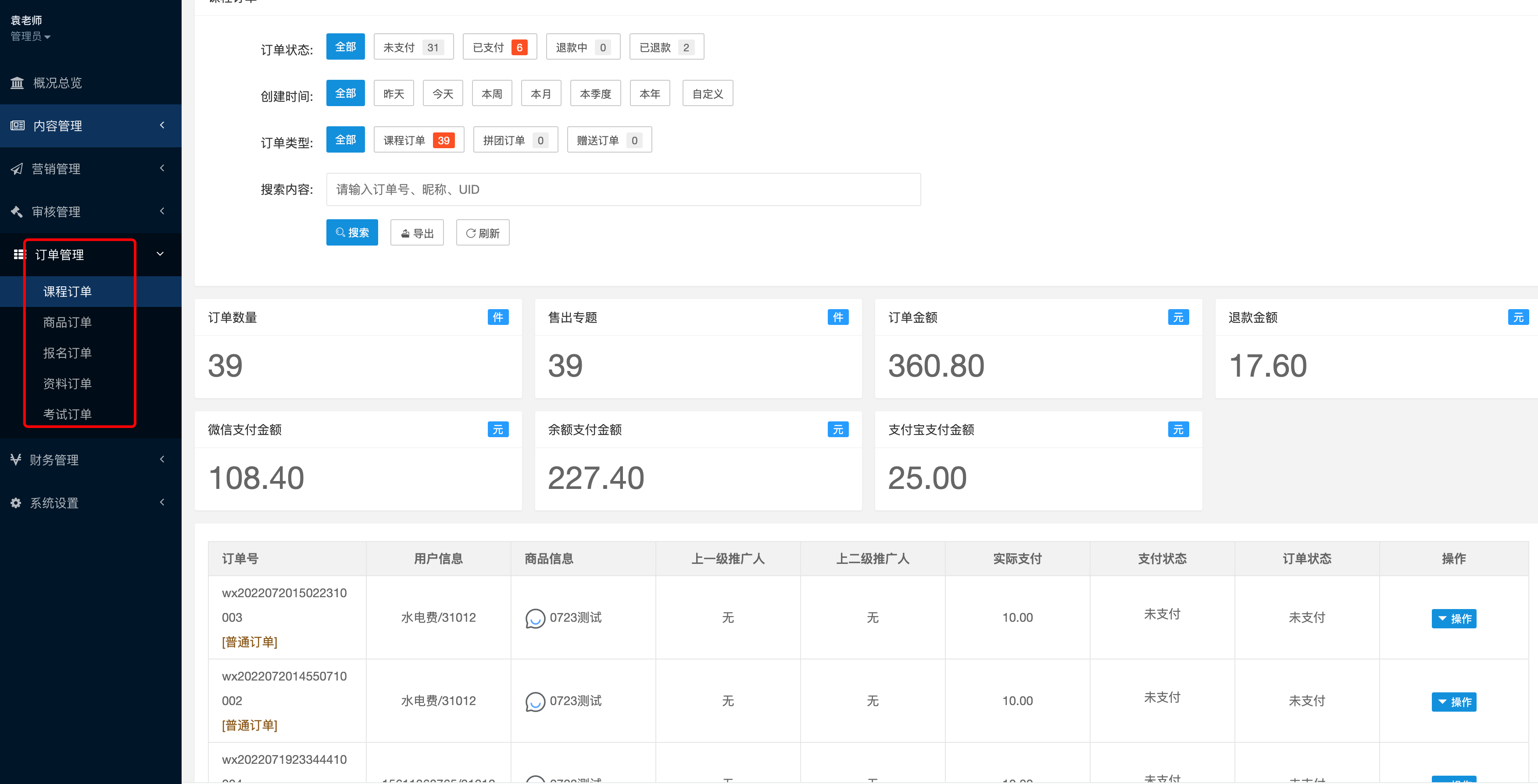The height and width of the screenshot is (784, 1538).
Task: Filter creation time to 本年
Action: [650, 94]
